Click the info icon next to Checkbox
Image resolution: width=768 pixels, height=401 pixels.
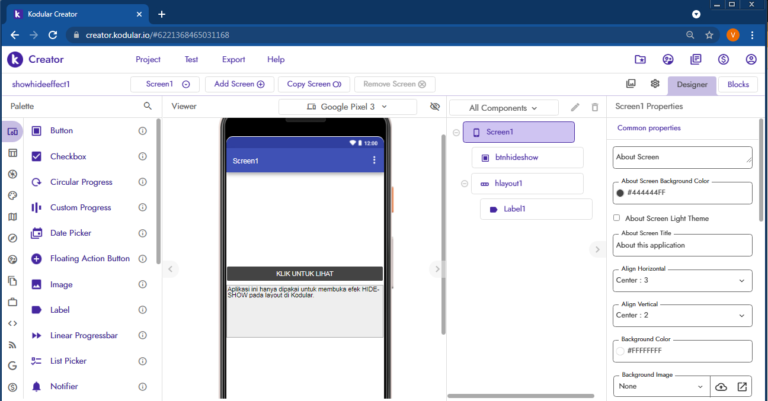point(142,157)
